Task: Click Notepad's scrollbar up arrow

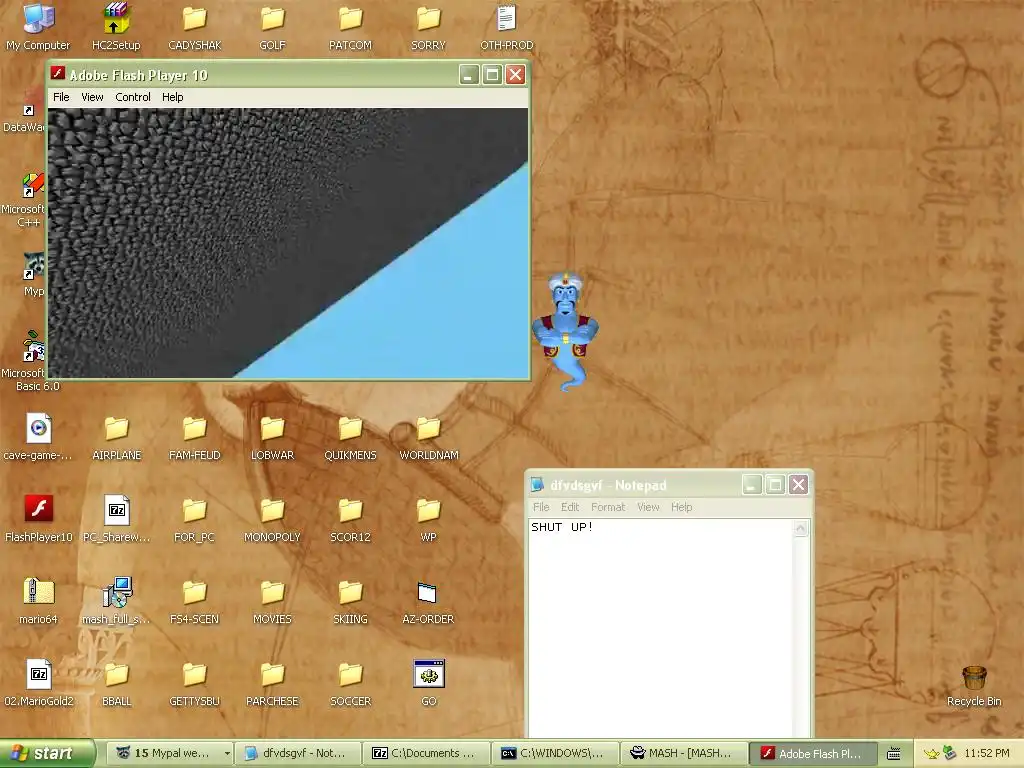Action: 801,528
